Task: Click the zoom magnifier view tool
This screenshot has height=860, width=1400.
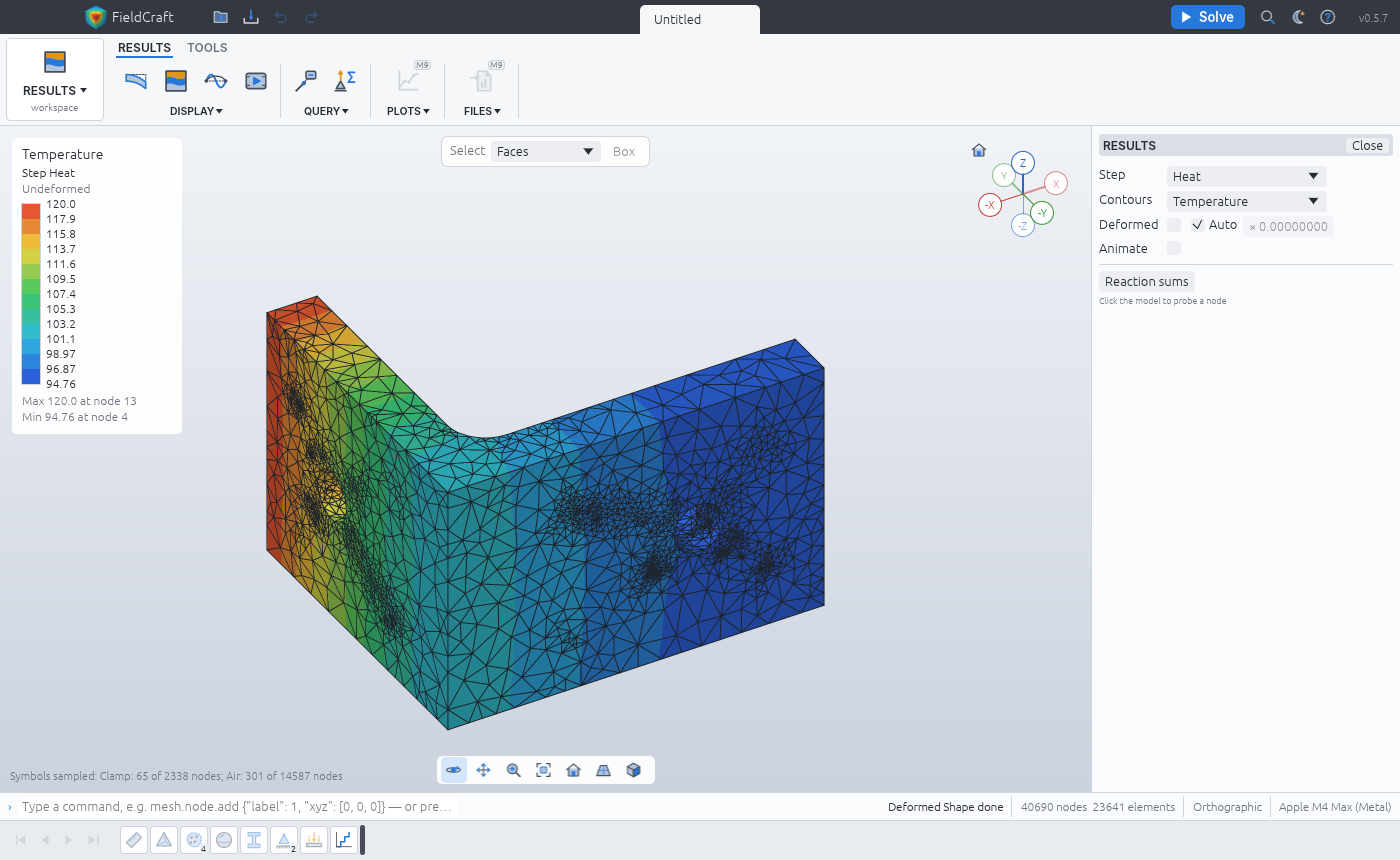Action: coord(514,770)
